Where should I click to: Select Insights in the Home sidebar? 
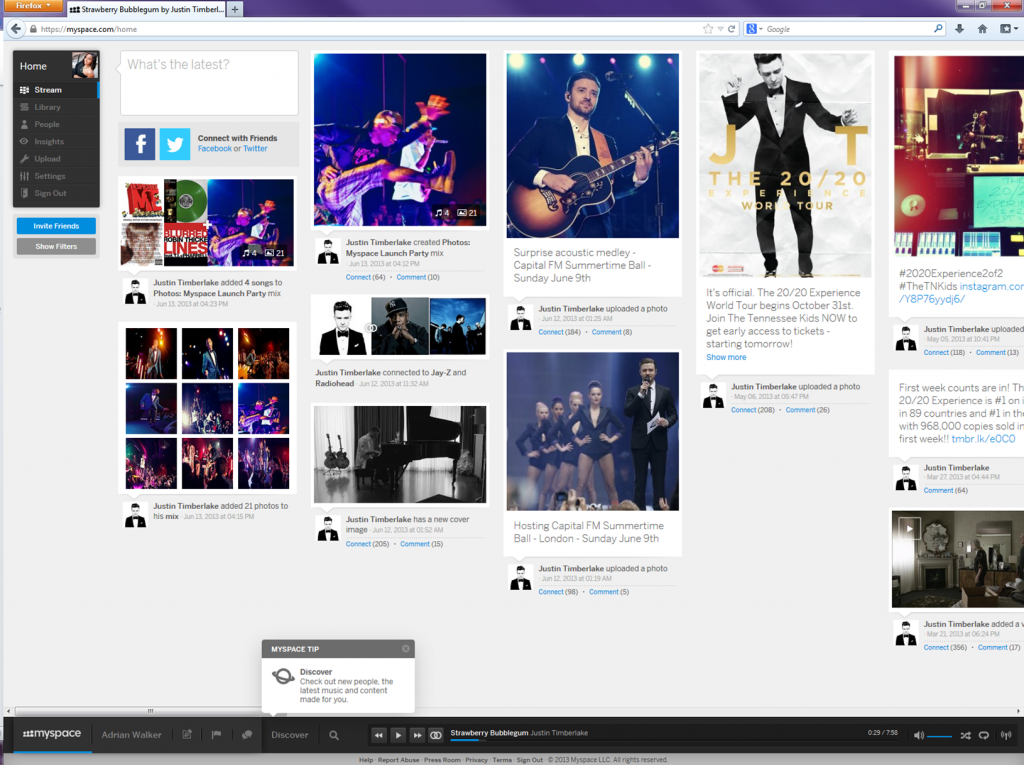(49, 142)
